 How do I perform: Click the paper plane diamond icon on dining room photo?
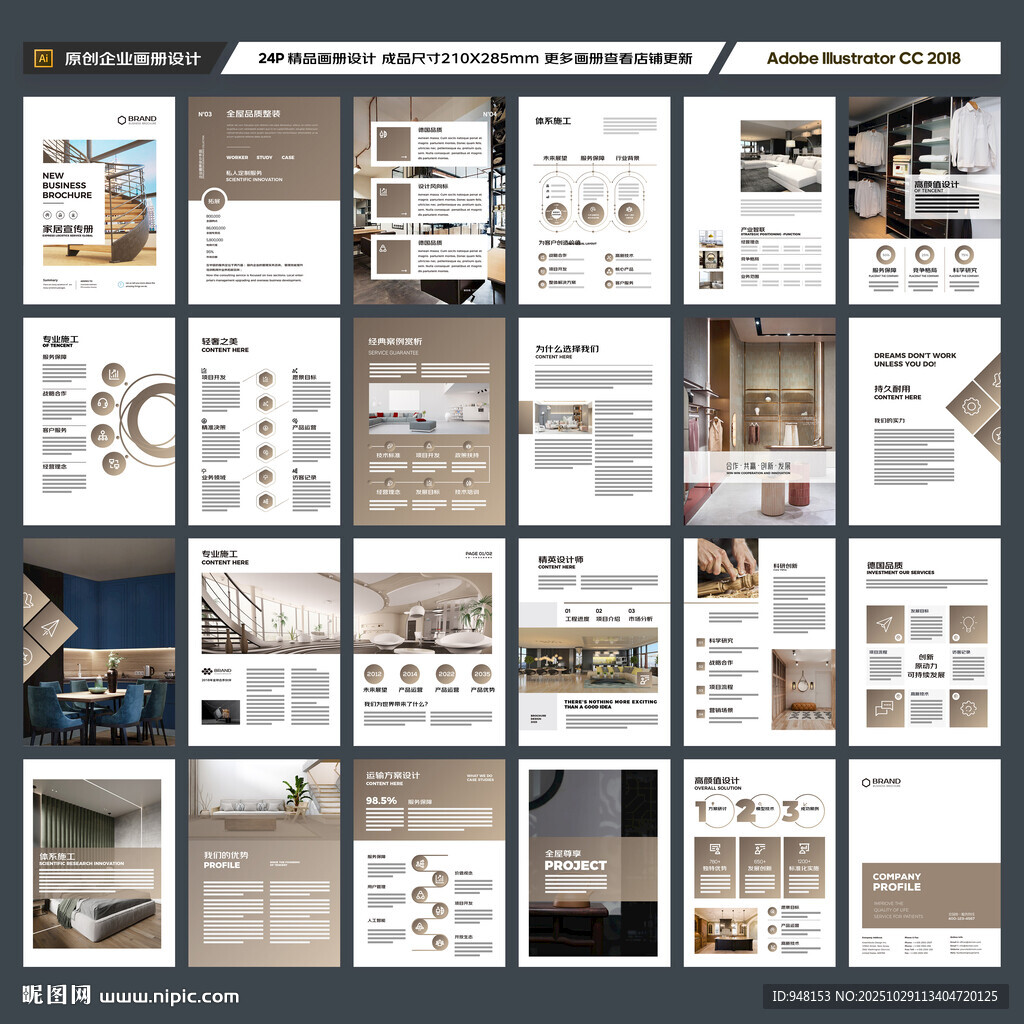tap(50, 628)
